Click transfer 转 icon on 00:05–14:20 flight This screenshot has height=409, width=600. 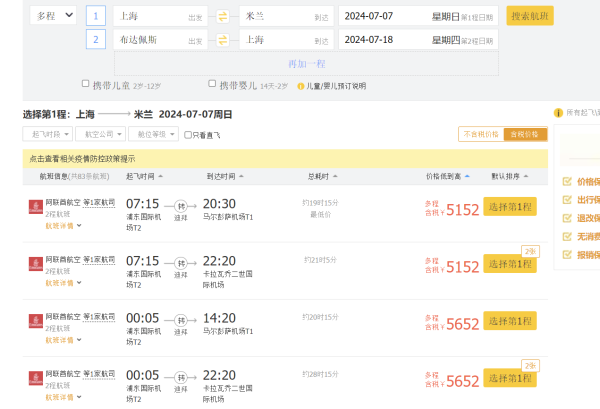[x=181, y=320]
